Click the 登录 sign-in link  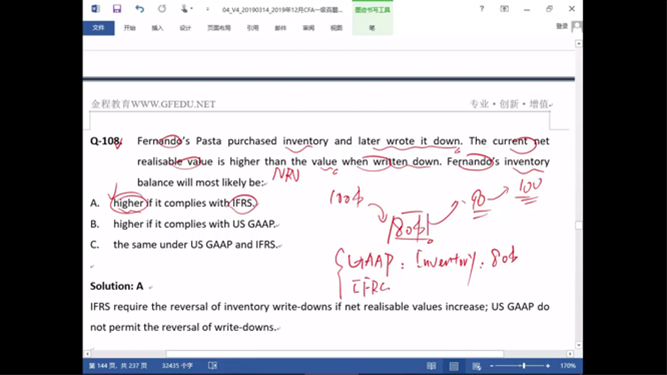[x=562, y=26]
